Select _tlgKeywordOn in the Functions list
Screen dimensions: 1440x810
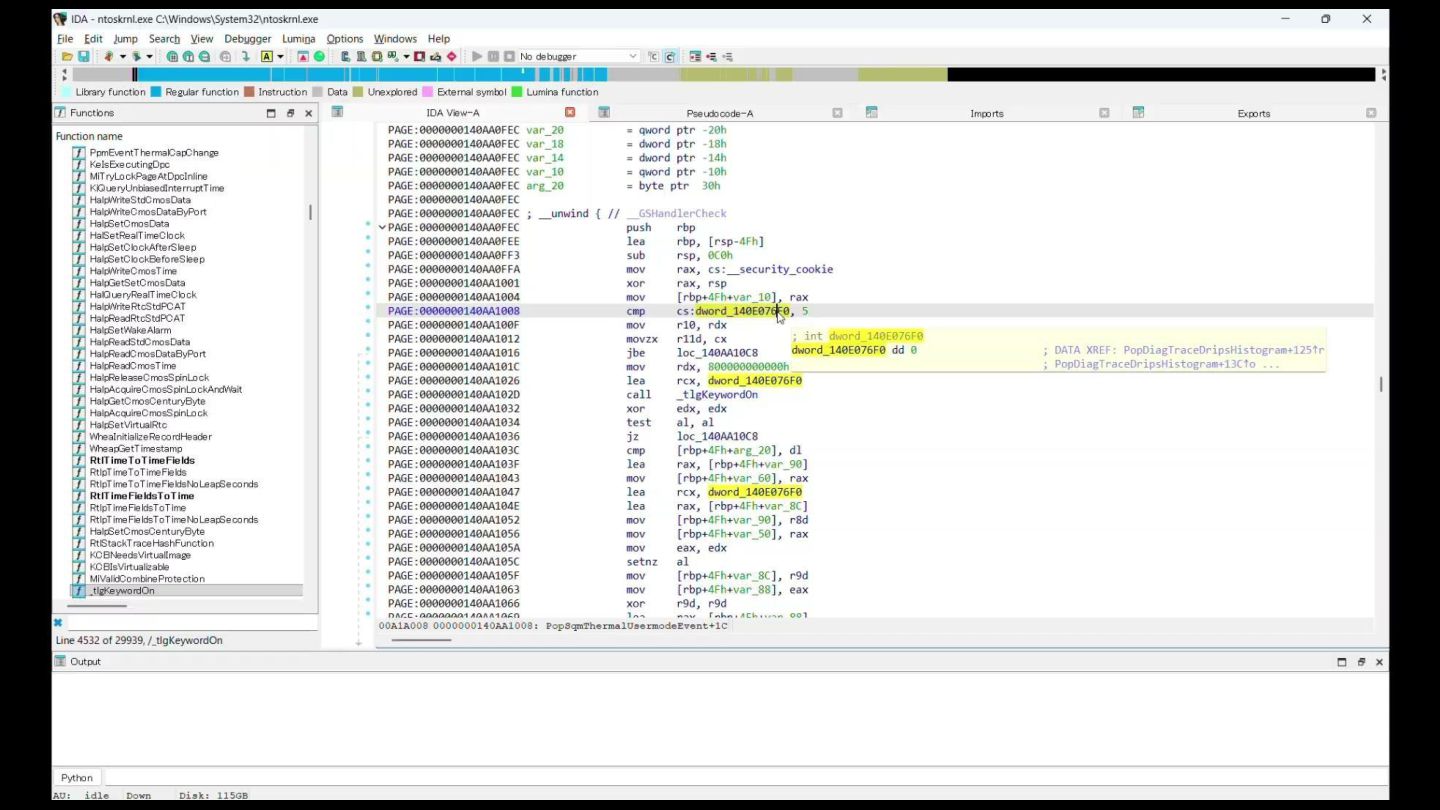tap(122, 591)
